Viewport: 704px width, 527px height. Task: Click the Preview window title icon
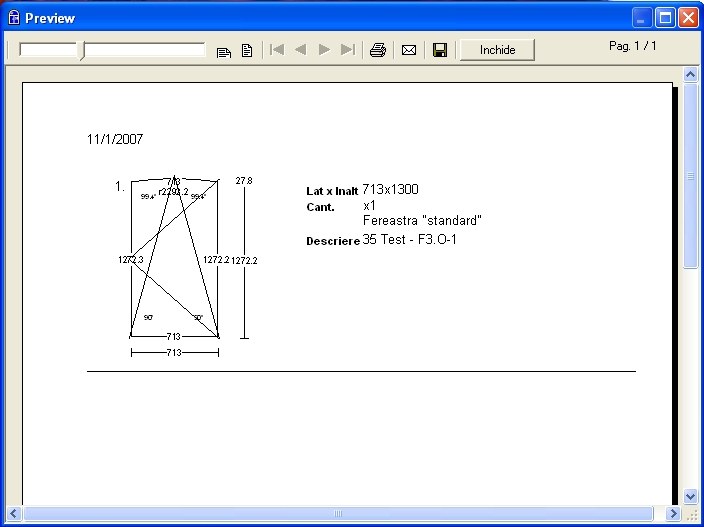pyautogui.click(x=14, y=18)
